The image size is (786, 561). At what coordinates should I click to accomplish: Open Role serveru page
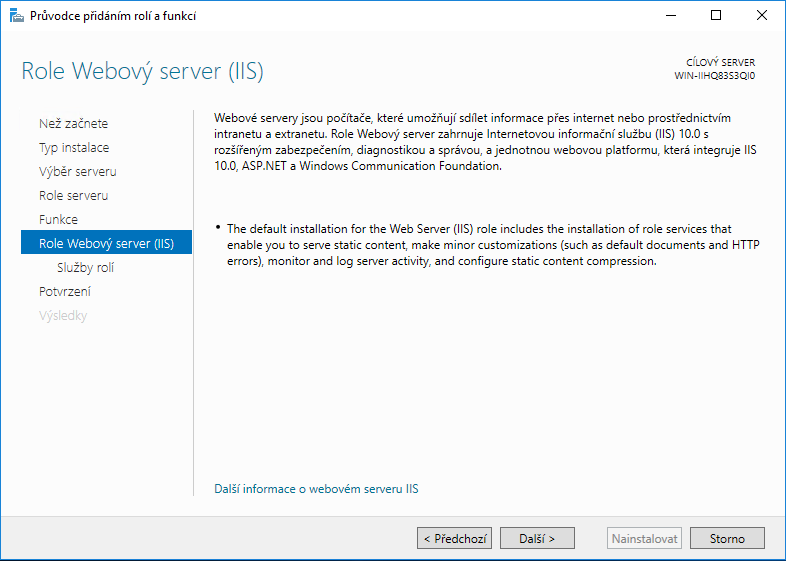pyautogui.click(x=74, y=196)
